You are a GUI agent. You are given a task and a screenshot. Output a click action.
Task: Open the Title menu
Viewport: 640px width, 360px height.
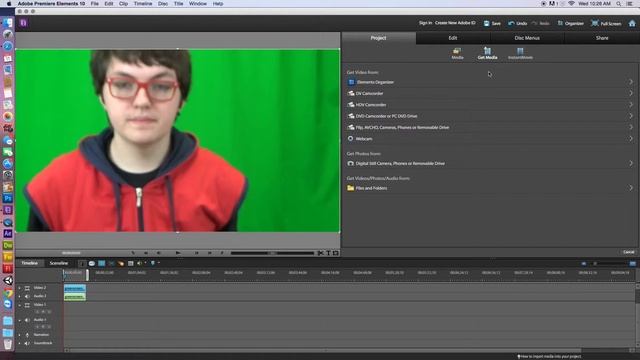[178, 4]
